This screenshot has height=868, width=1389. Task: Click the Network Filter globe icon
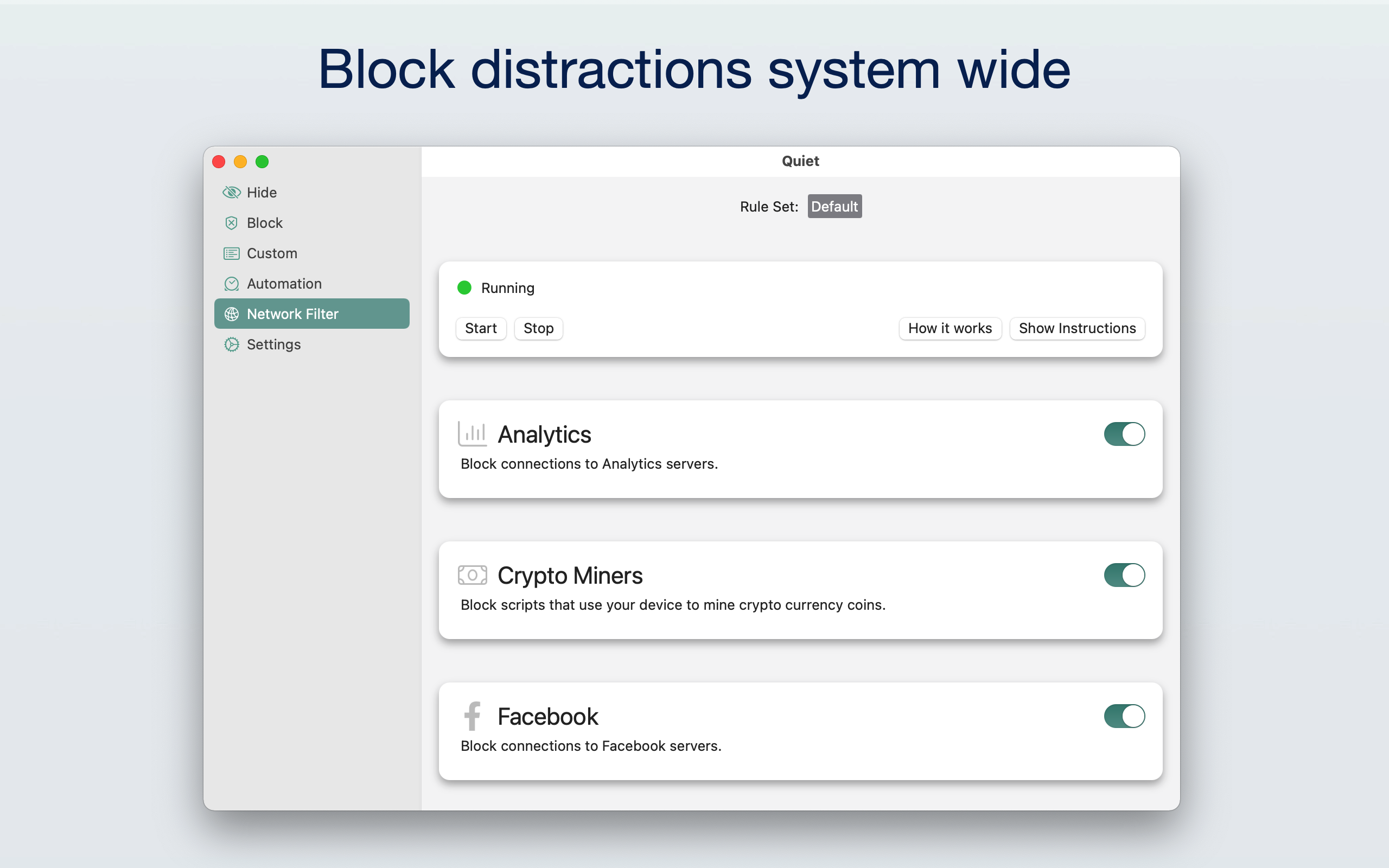point(231,314)
